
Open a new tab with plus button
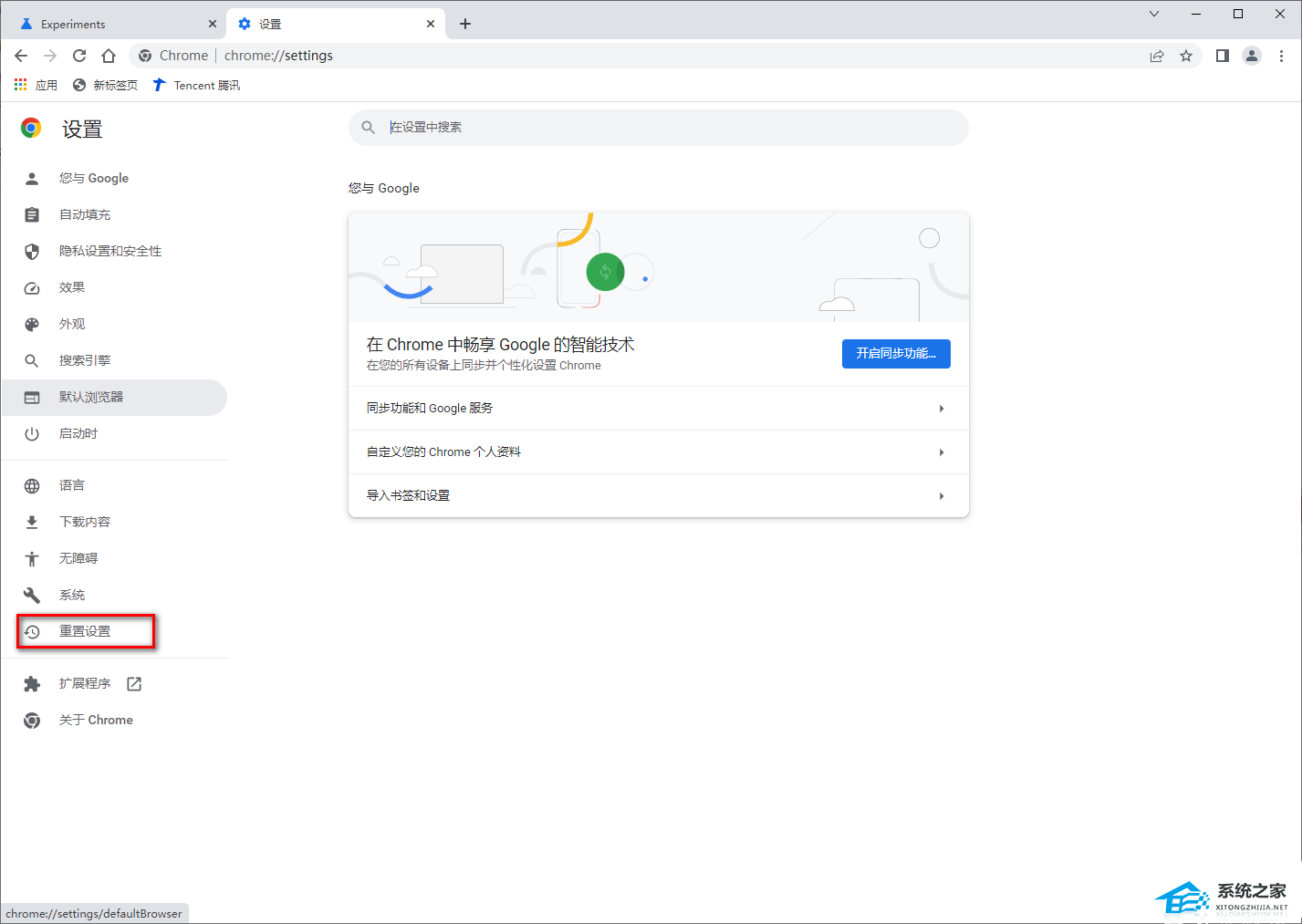click(465, 24)
